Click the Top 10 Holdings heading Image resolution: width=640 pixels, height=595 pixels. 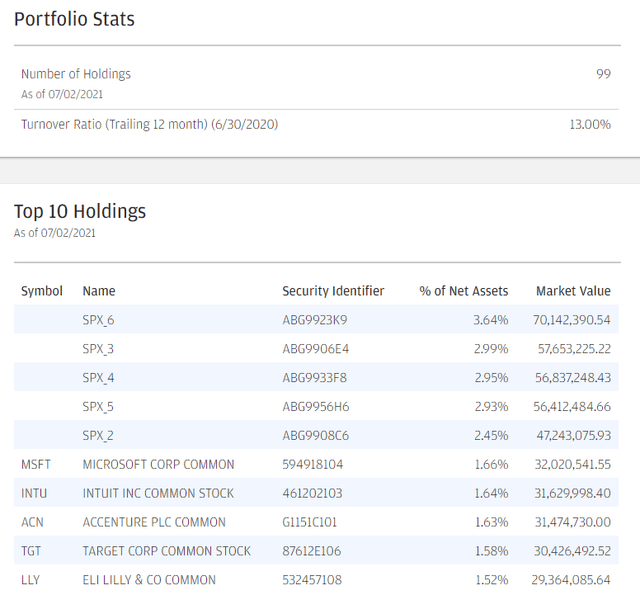(80, 211)
